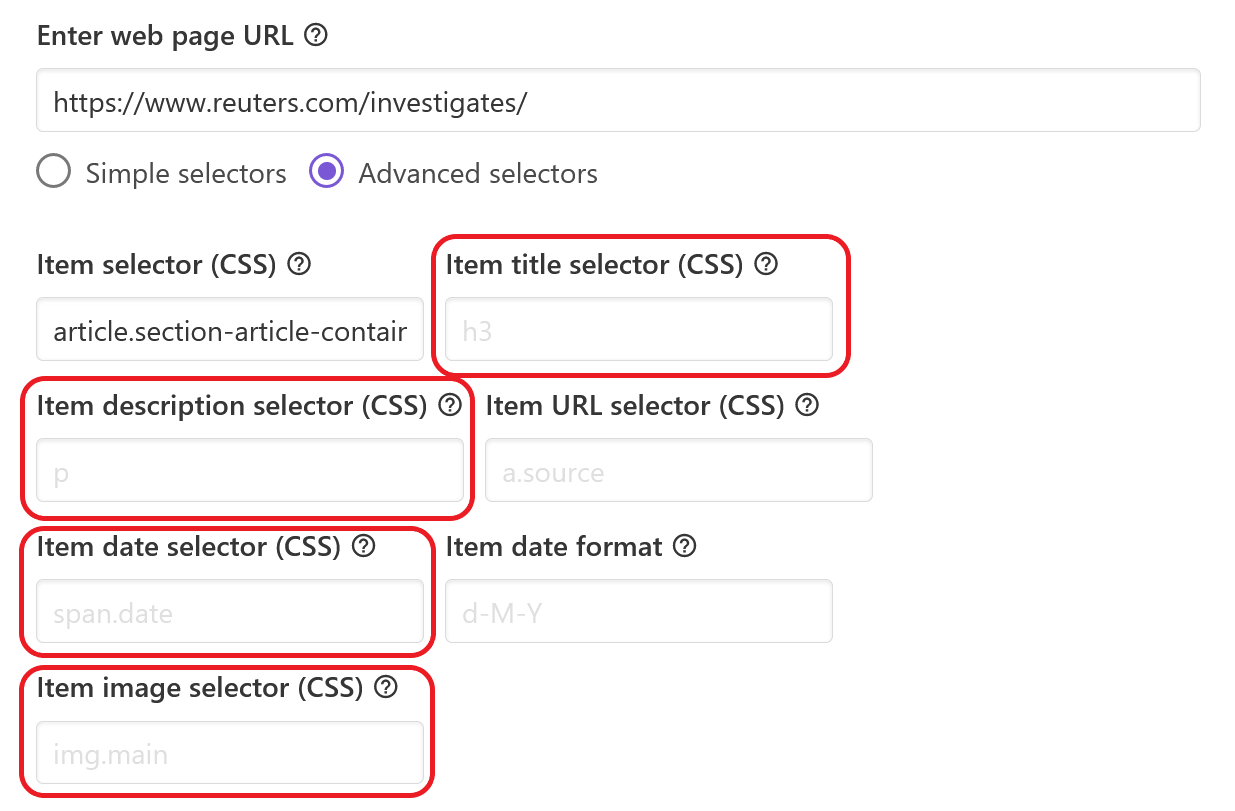This screenshot has width=1235, height=811.
Task: Click Item description selector field with p placeholder
Action: tap(250, 470)
